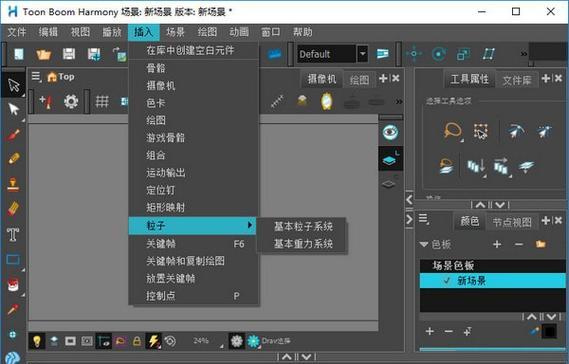Viewport: 569px width, 364px height.
Task: Toggle the highlighted layer art icon beside view
Action: [x=390, y=158]
